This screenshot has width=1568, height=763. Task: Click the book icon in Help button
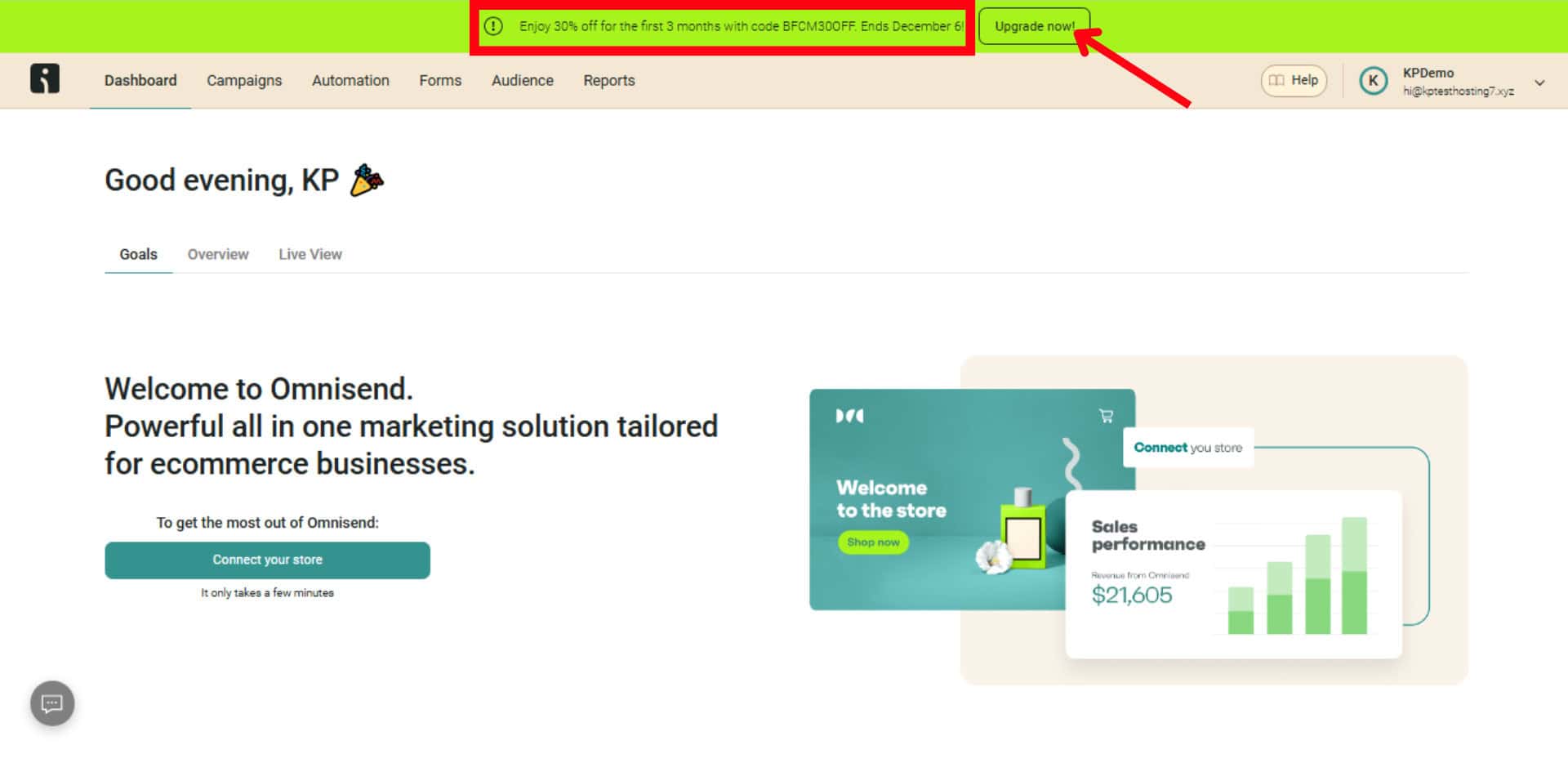pos(1276,80)
